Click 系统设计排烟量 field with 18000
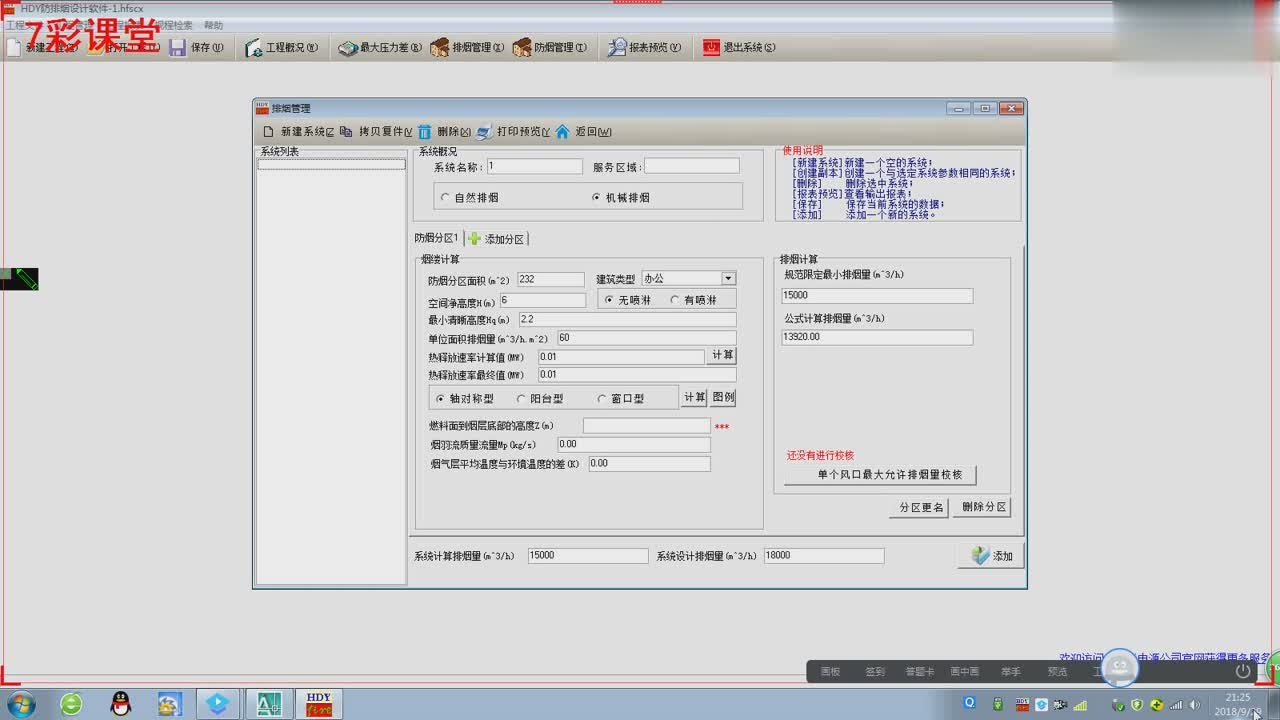Image resolution: width=1280 pixels, height=720 pixels. [824, 556]
